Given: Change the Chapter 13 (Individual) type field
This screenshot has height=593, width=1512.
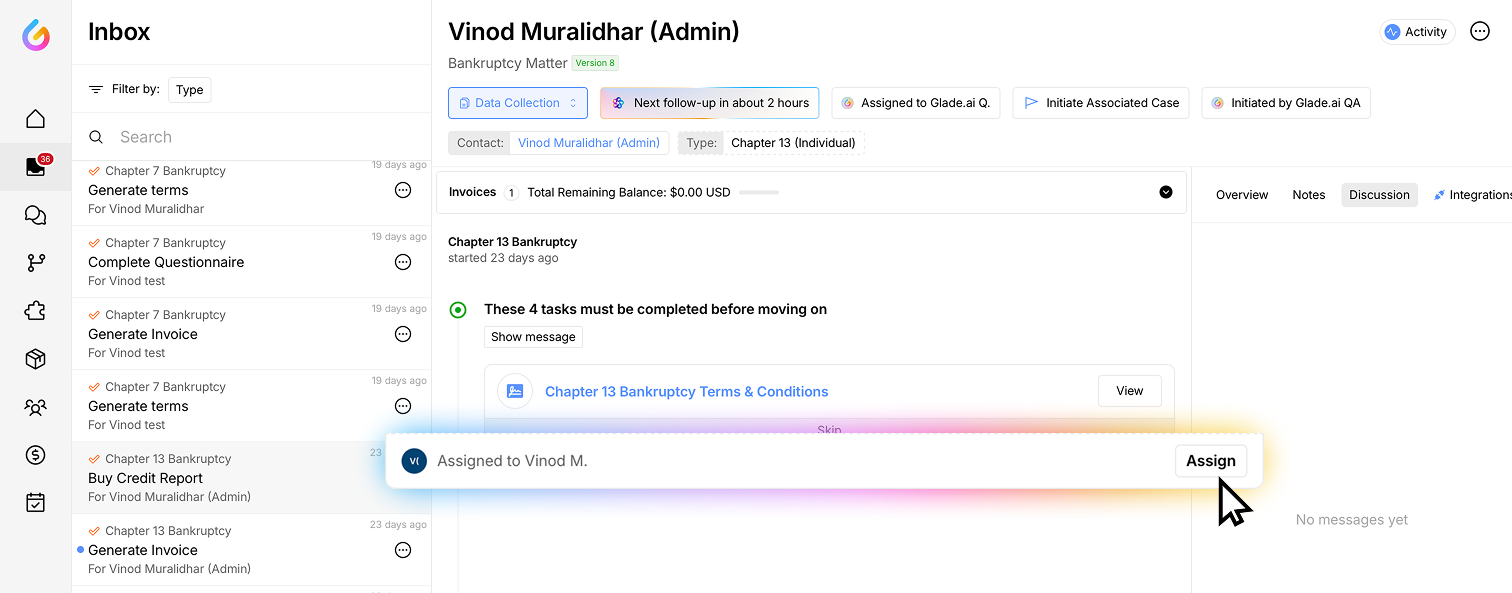Looking at the screenshot, I should click(793, 143).
